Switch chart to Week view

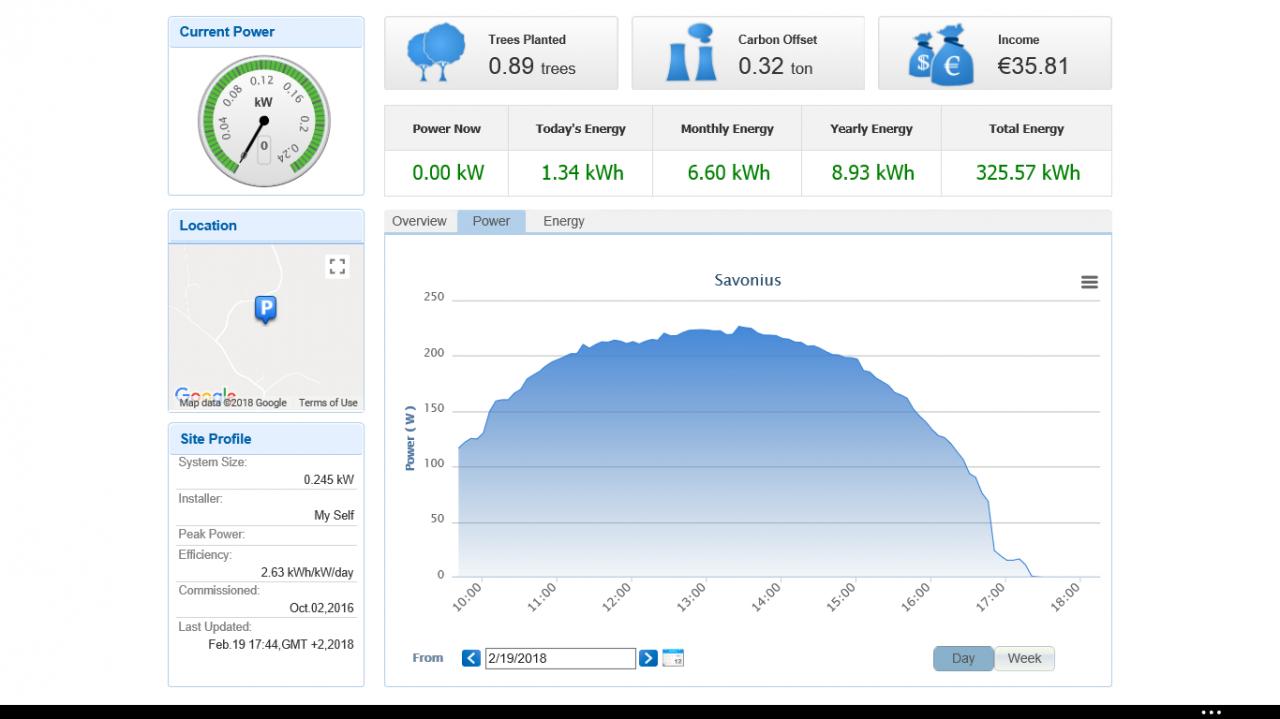point(1024,658)
